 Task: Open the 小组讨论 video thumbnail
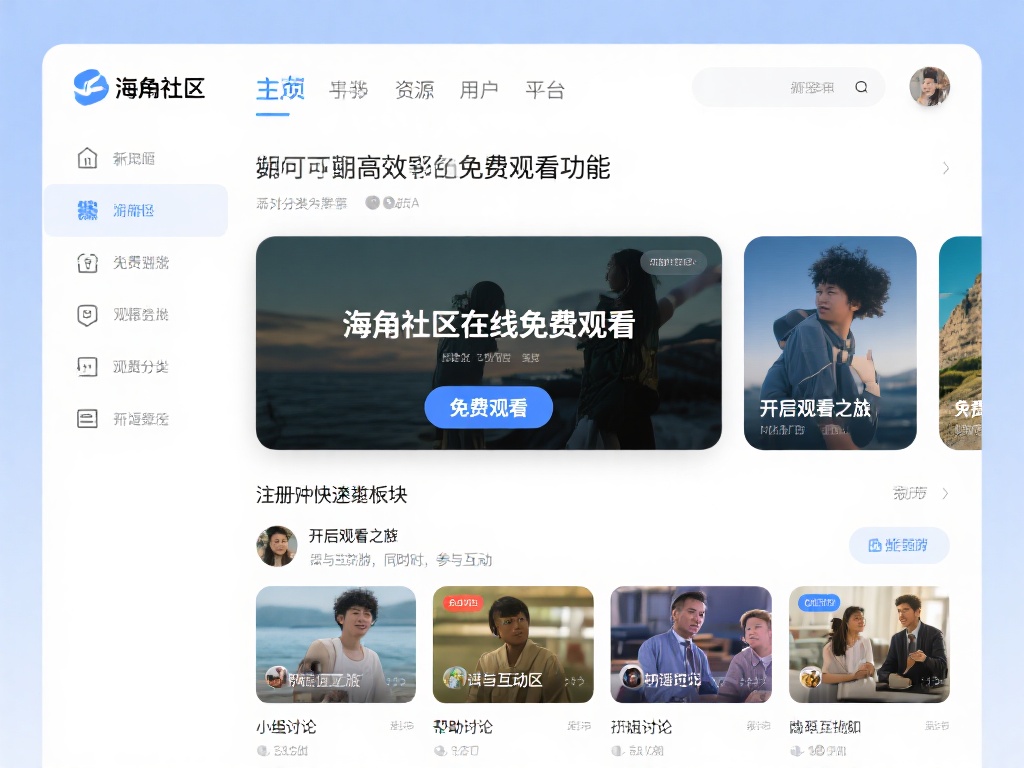(336, 645)
